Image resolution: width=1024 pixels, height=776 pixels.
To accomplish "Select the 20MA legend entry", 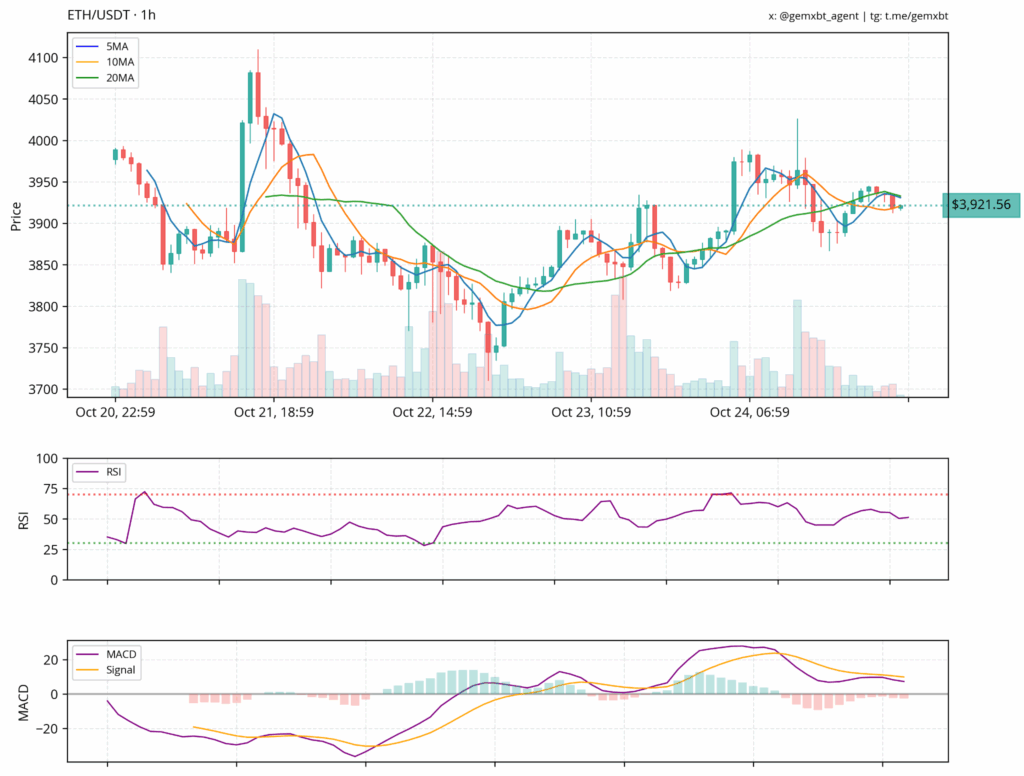I will (120, 76).
